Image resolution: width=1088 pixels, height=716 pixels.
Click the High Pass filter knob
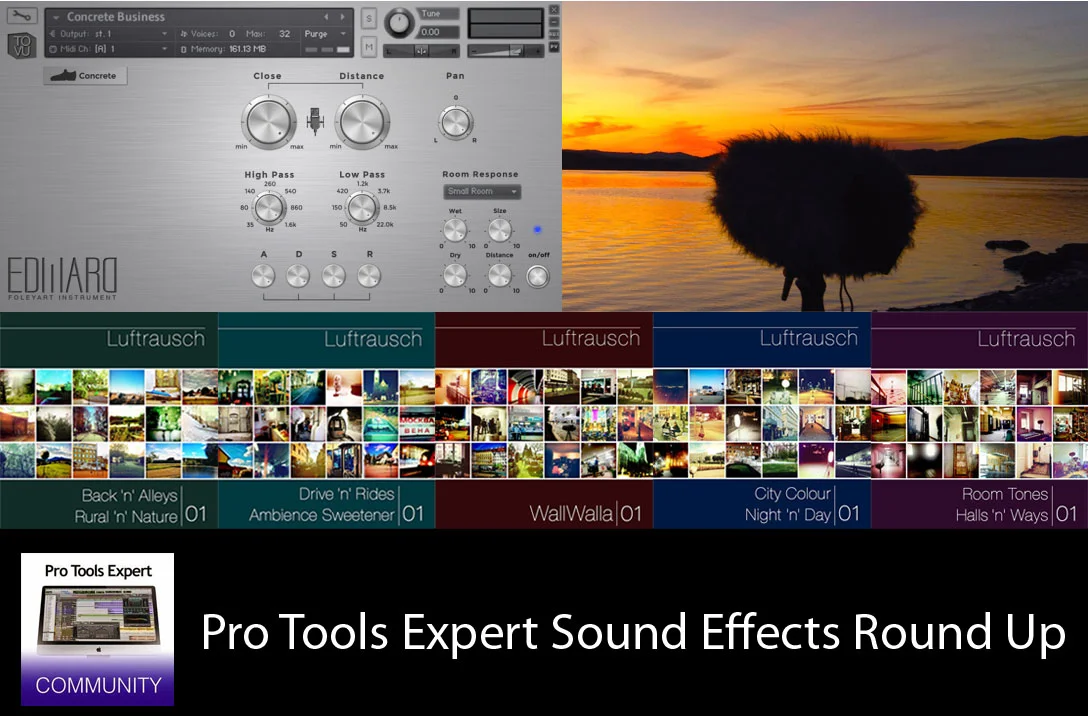pyautogui.click(x=269, y=207)
